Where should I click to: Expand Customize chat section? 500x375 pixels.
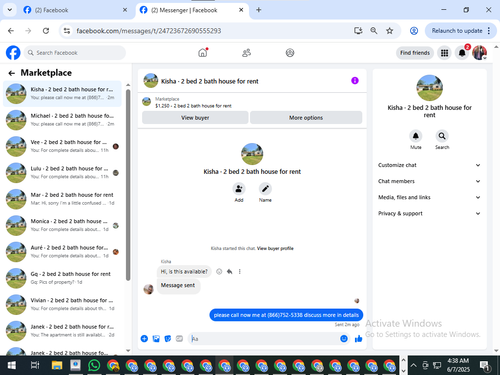tap(429, 165)
